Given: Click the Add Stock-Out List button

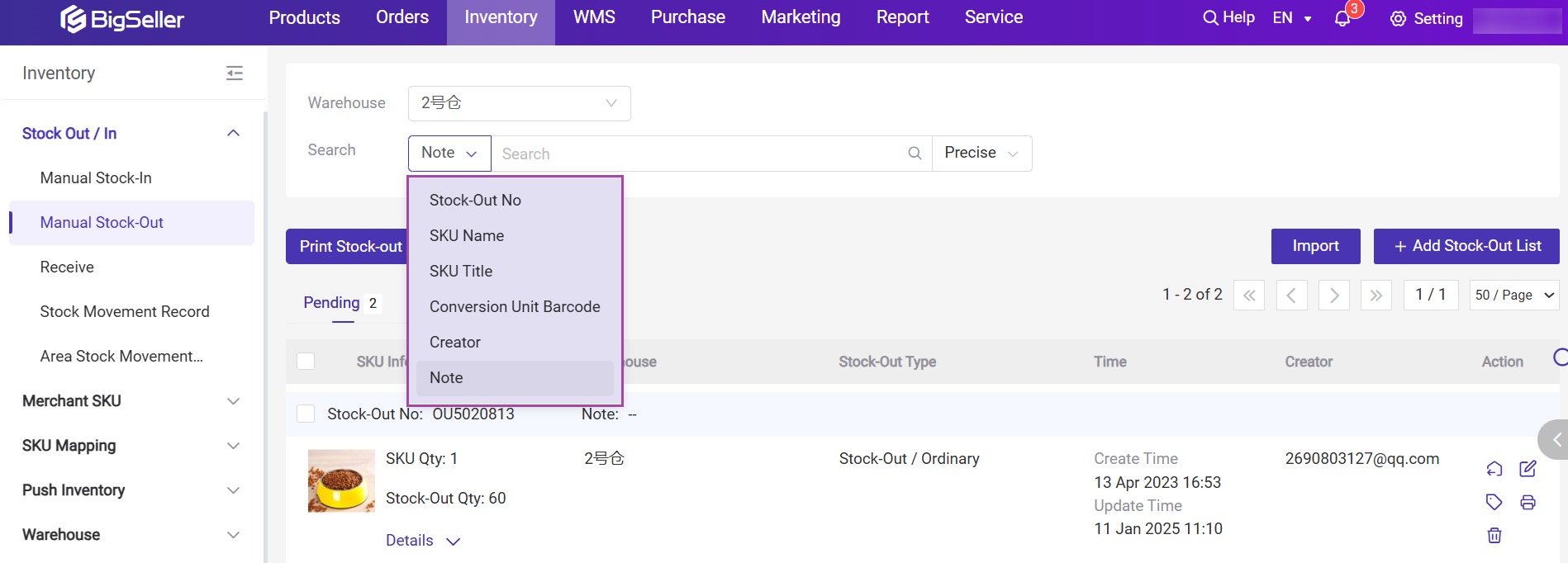Looking at the screenshot, I should pos(1466,246).
